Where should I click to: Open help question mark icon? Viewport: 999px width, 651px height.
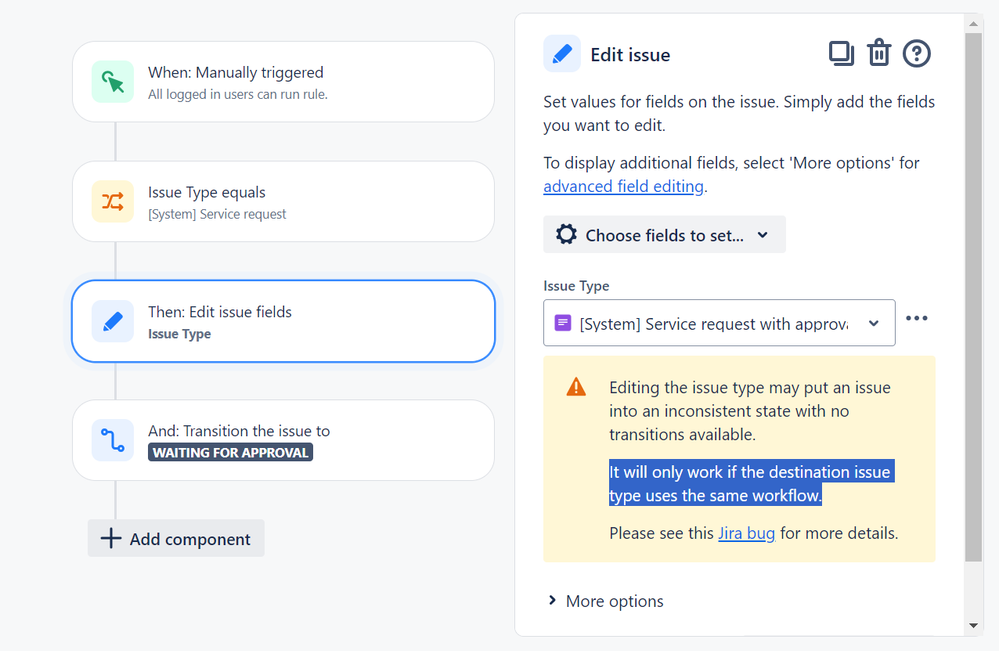(x=916, y=54)
